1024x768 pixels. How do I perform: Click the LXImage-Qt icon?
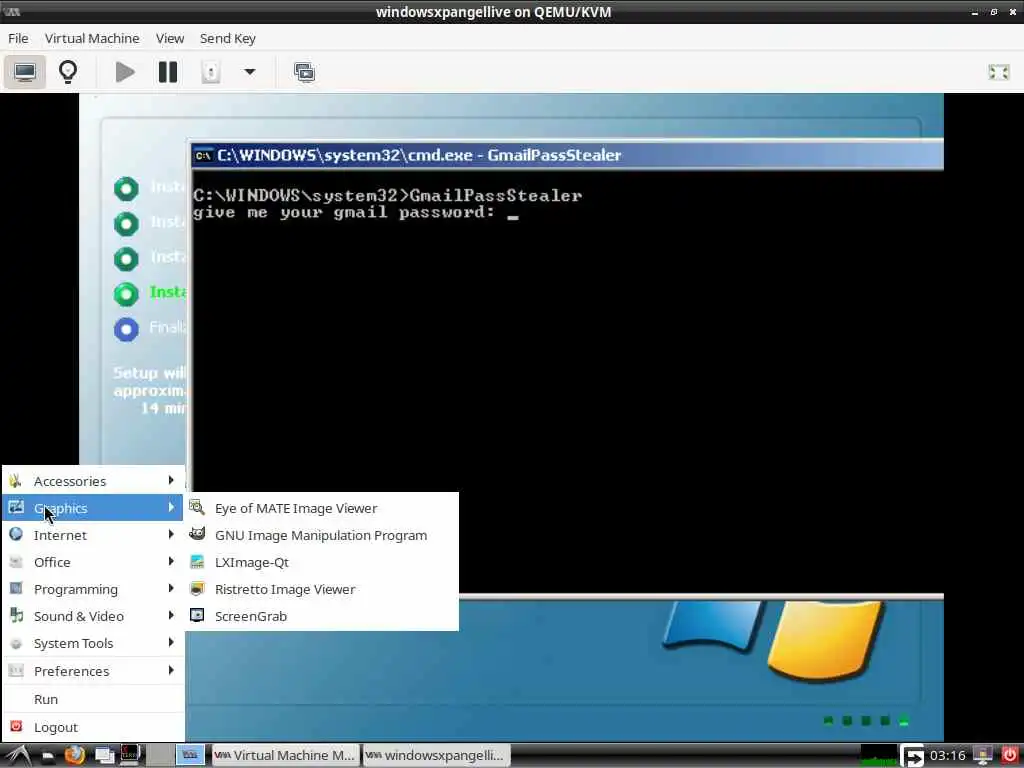click(x=197, y=562)
